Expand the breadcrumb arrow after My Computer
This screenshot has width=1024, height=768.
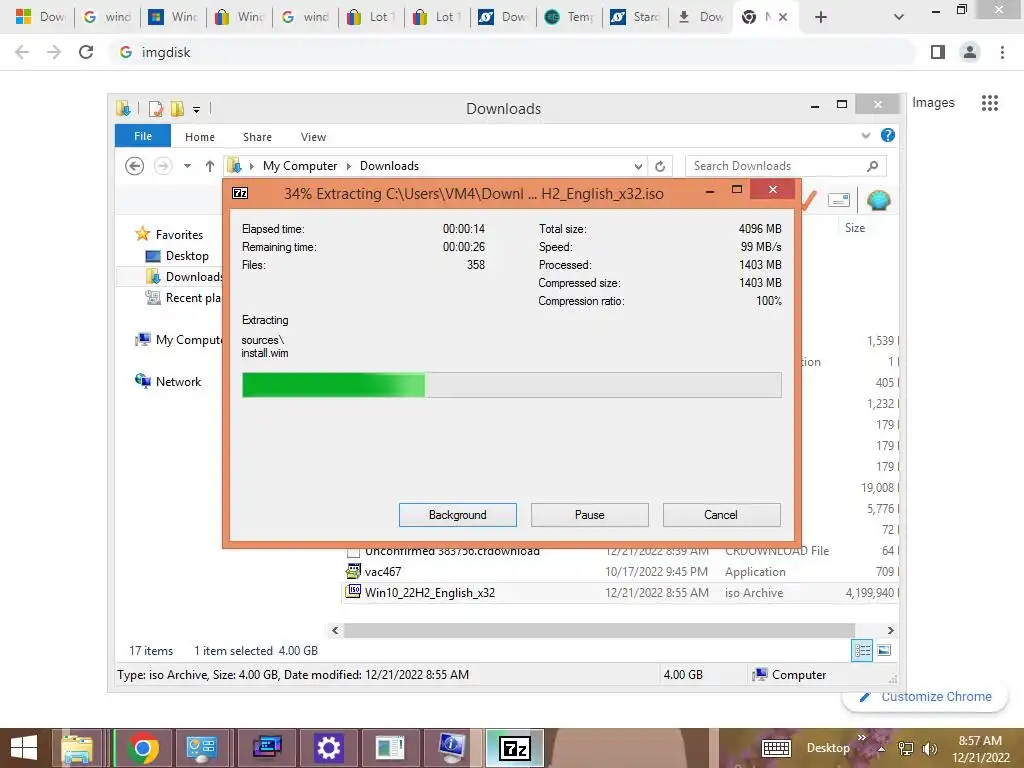pos(349,167)
